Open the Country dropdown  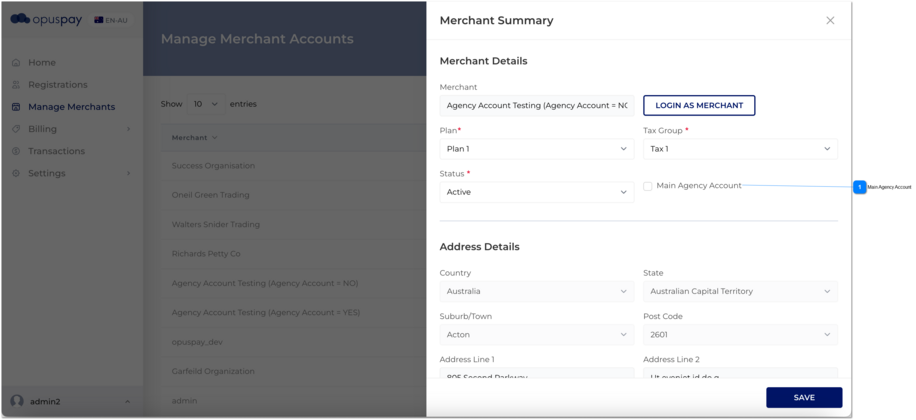tap(536, 291)
